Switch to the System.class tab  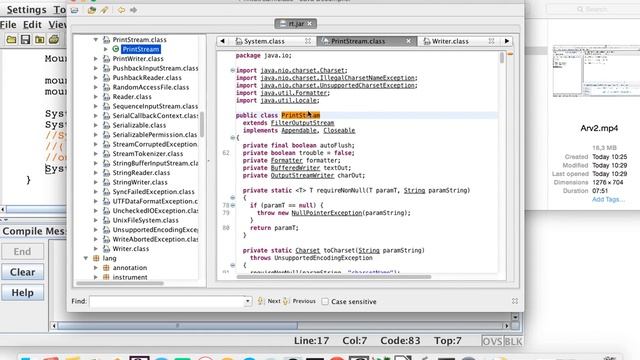[x=264, y=41]
